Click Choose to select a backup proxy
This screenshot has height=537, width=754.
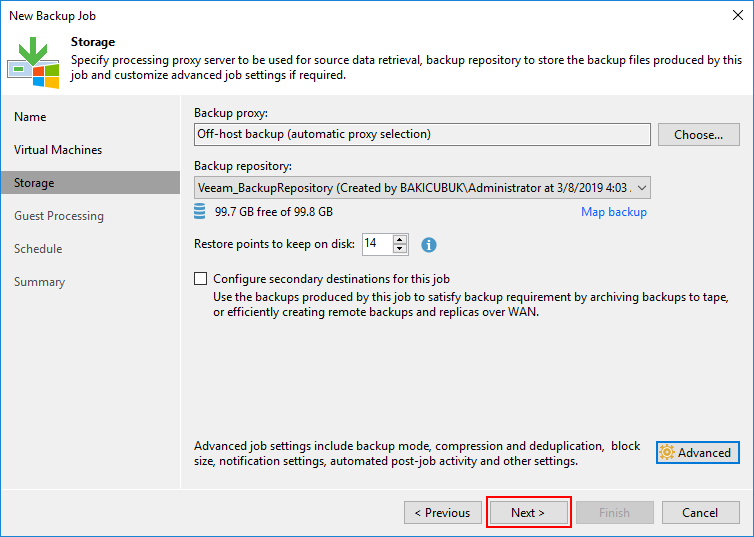click(699, 135)
